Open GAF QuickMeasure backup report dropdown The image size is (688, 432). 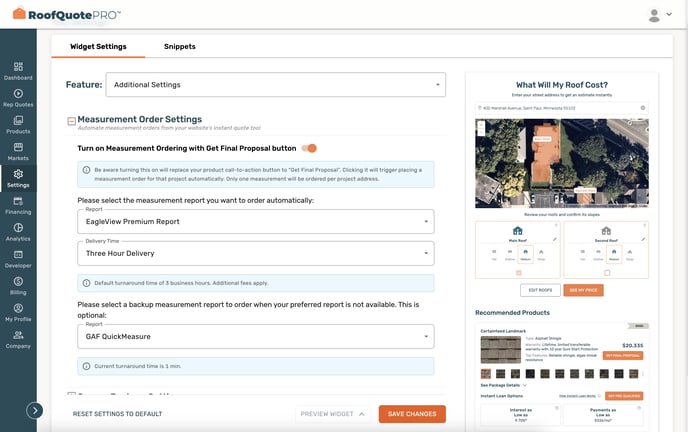pos(256,336)
